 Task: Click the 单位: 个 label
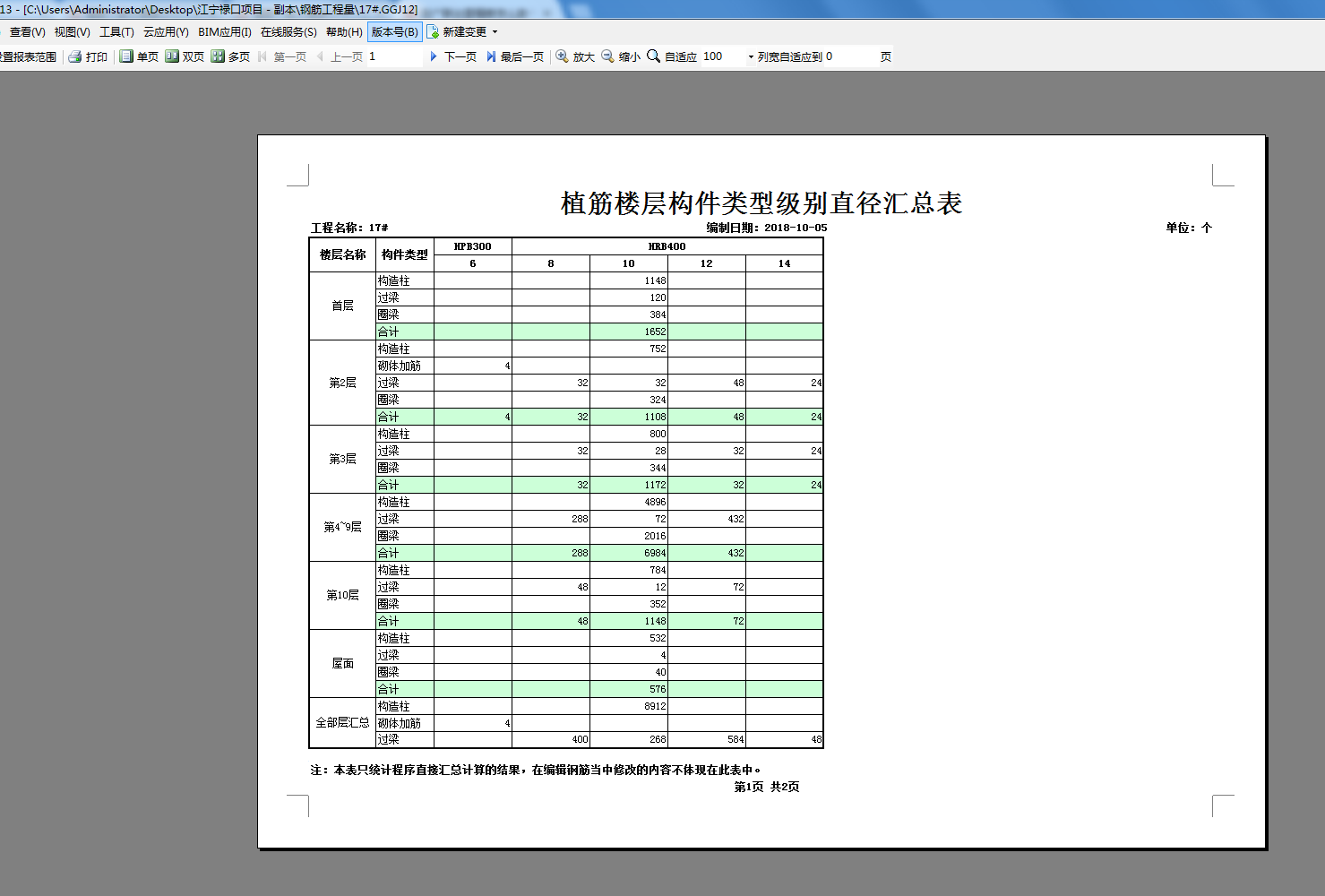coord(1189,228)
